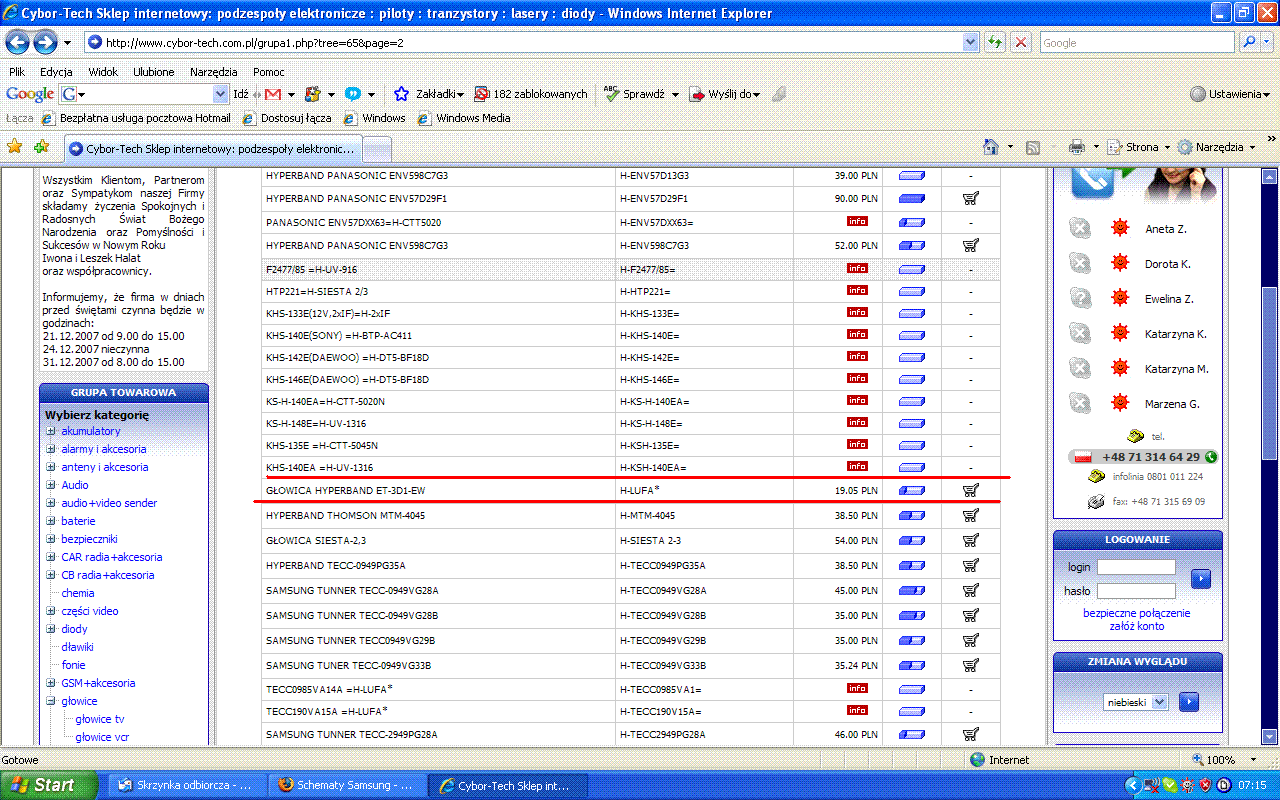Open the Plik menu
The image size is (1280, 800).
point(17,72)
